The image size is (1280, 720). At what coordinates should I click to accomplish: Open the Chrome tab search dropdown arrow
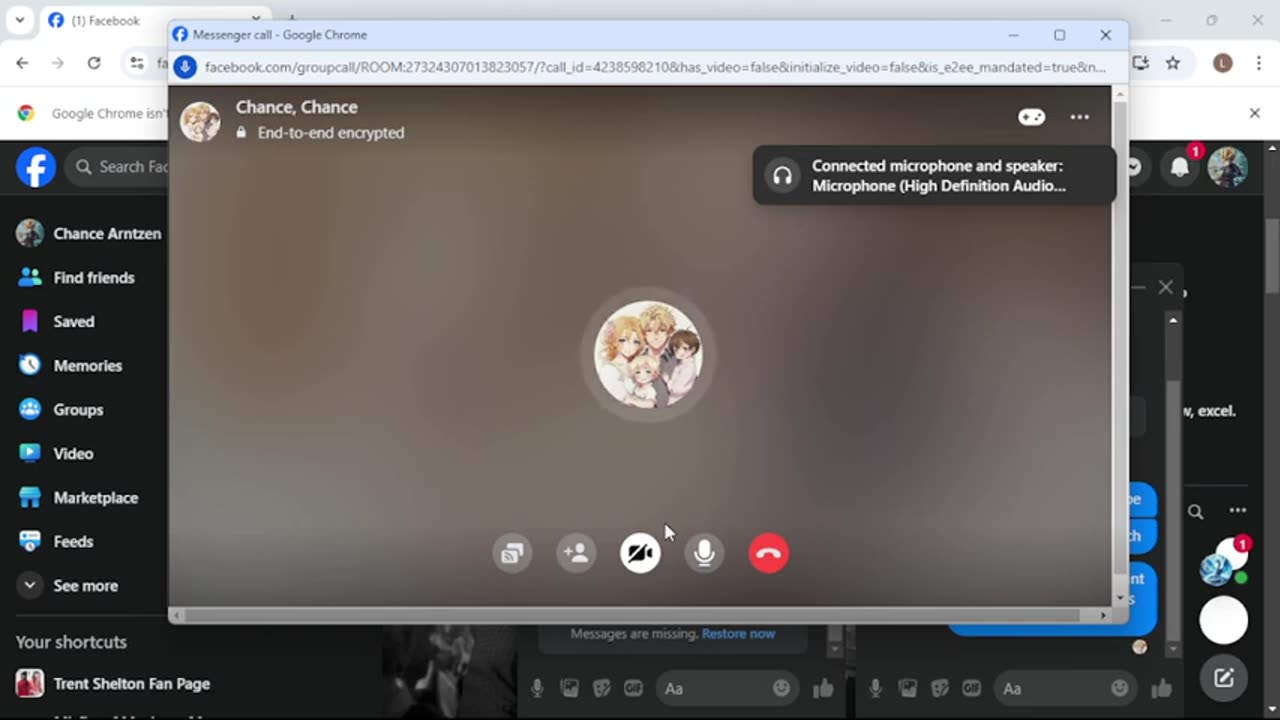(19, 20)
